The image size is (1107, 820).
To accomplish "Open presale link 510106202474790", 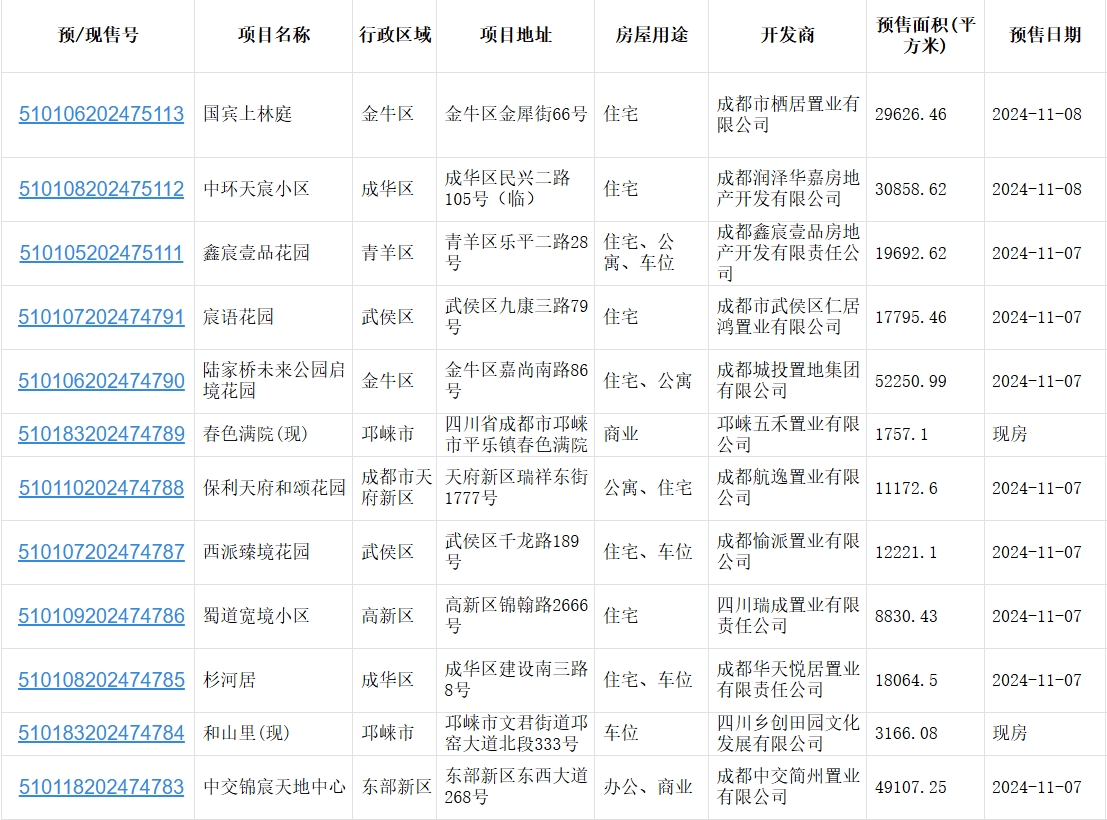I will pyautogui.click(x=101, y=381).
